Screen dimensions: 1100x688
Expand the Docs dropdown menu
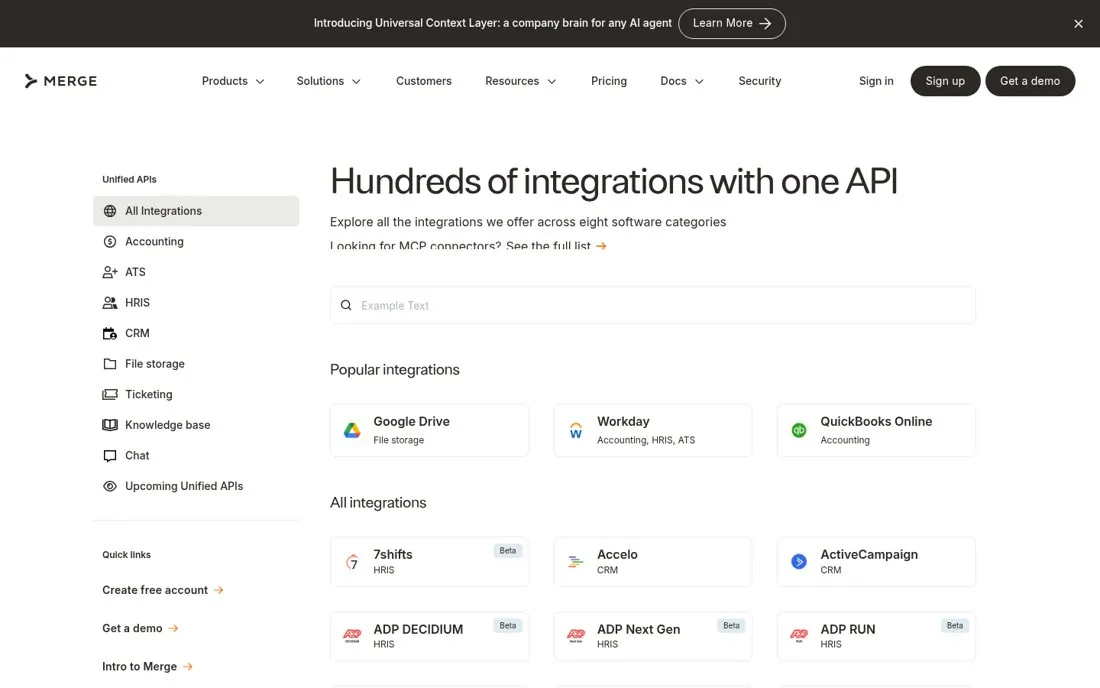click(x=682, y=81)
